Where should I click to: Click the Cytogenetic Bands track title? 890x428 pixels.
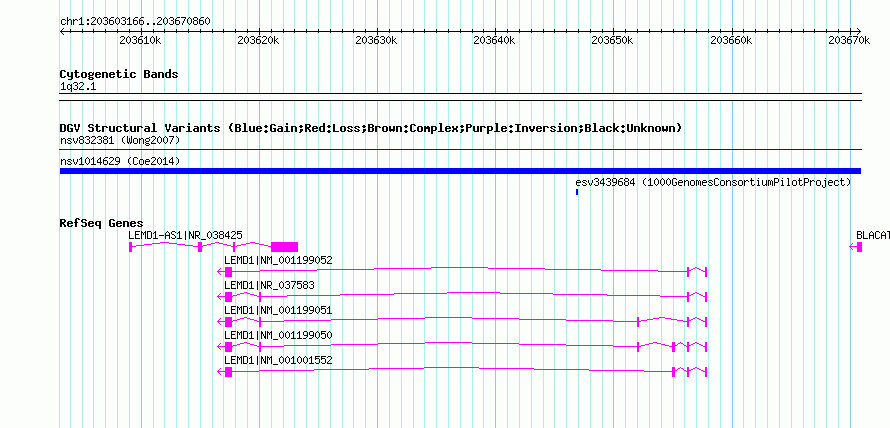(x=119, y=74)
